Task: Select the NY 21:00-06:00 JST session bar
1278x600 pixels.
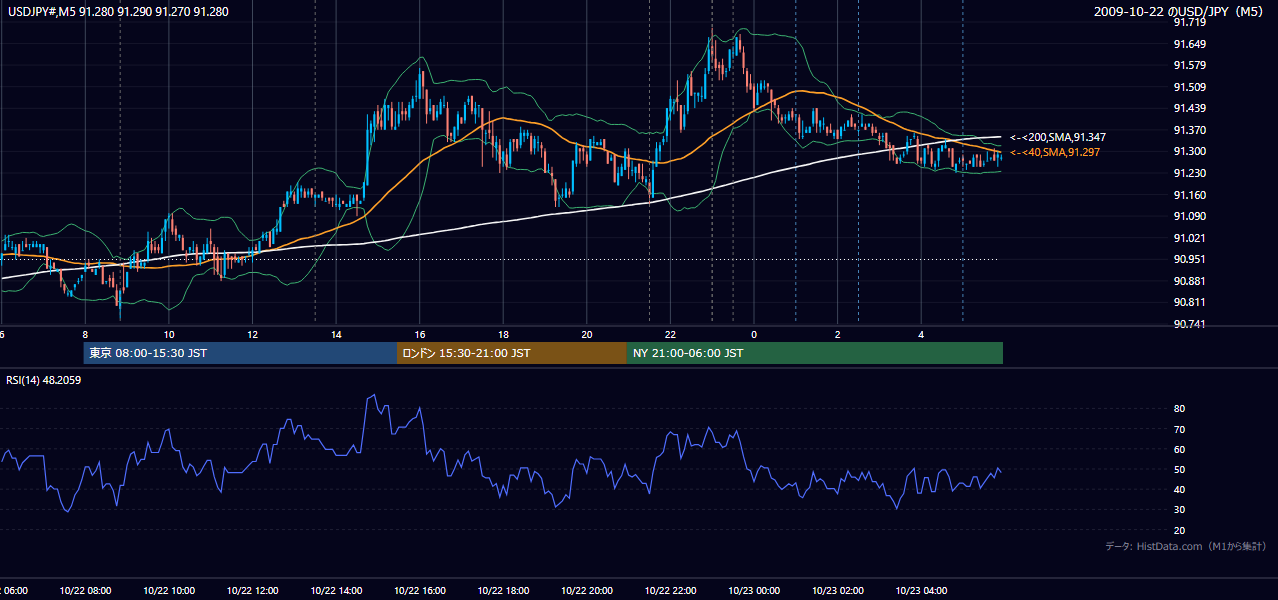Action: pos(815,353)
